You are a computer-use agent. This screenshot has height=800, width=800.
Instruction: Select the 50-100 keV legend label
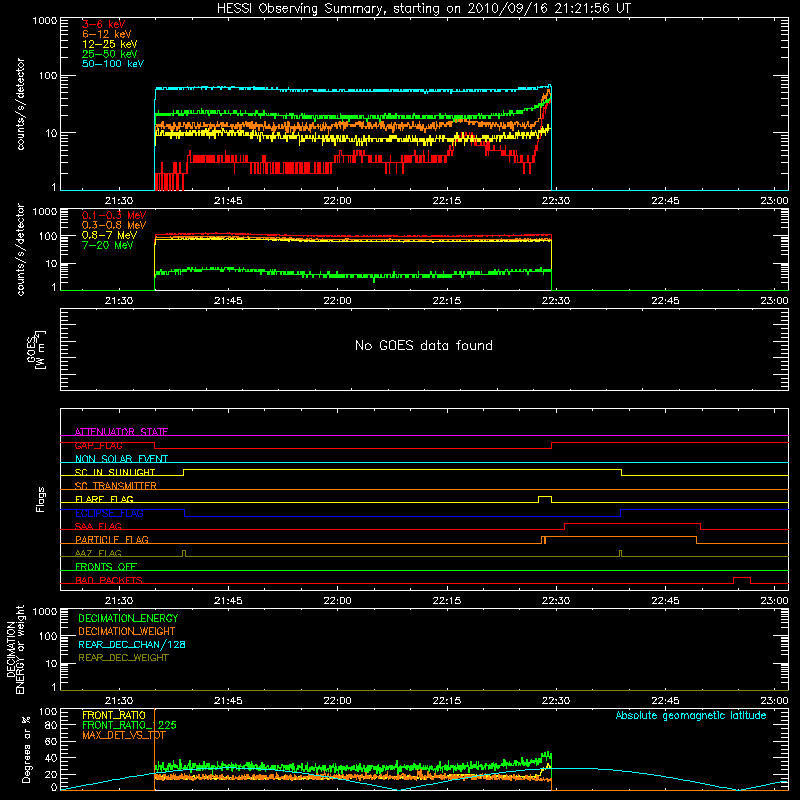pos(113,64)
